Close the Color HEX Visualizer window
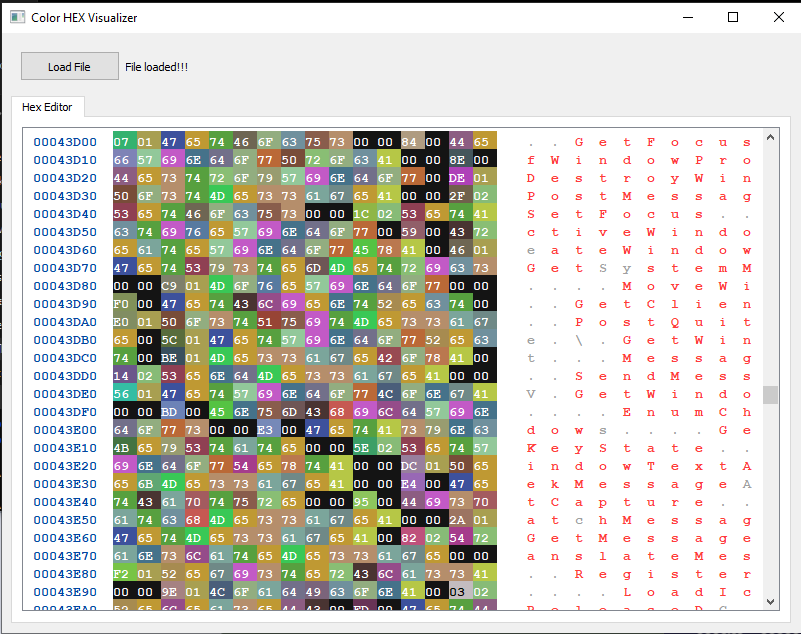801x634 pixels. pos(779,17)
